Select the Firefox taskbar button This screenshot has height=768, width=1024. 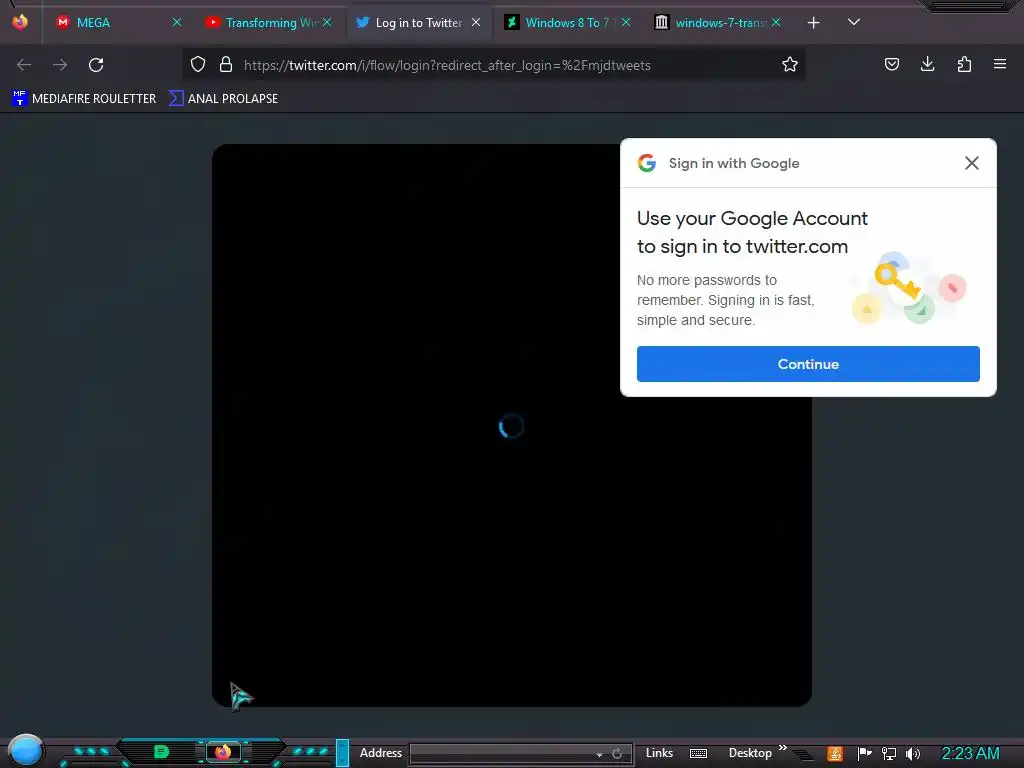pyautogui.click(x=223, y=752)
